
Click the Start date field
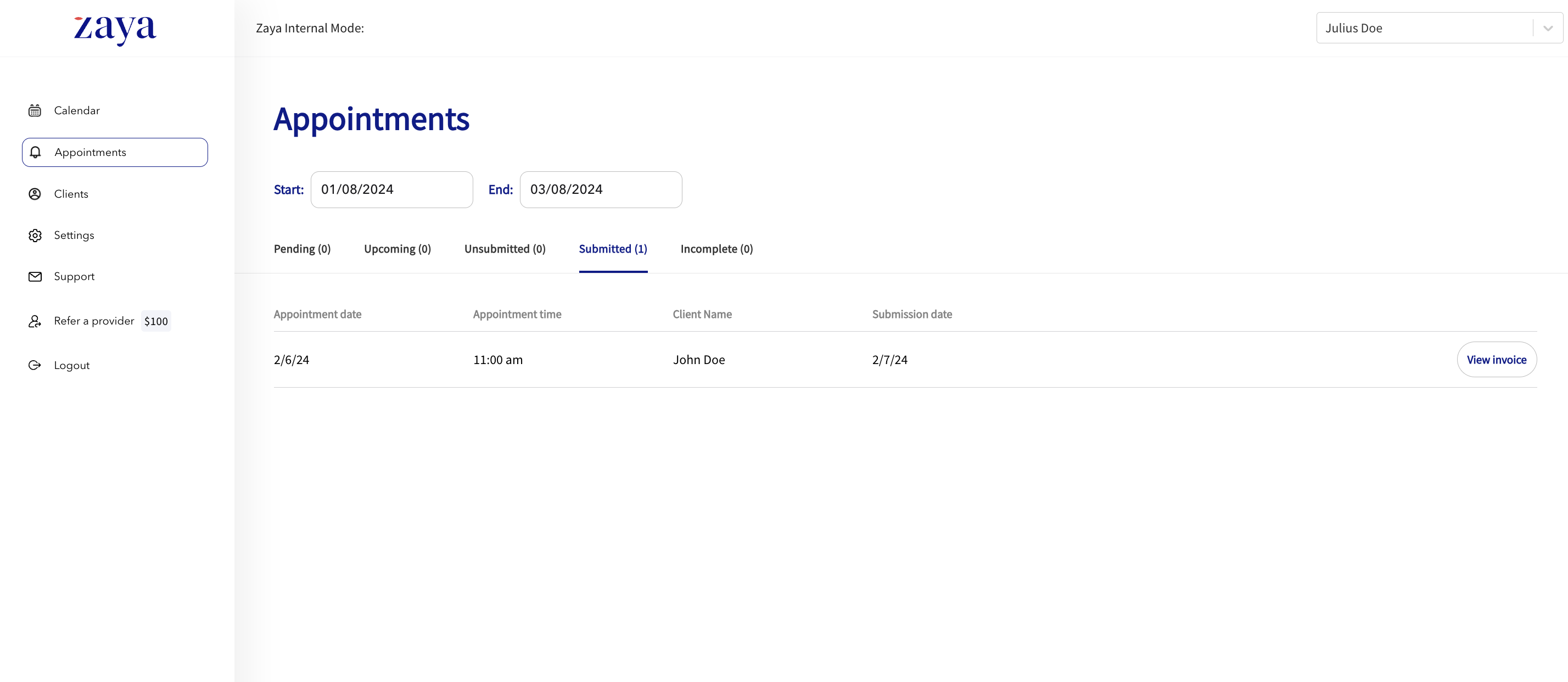click(391, 189)
